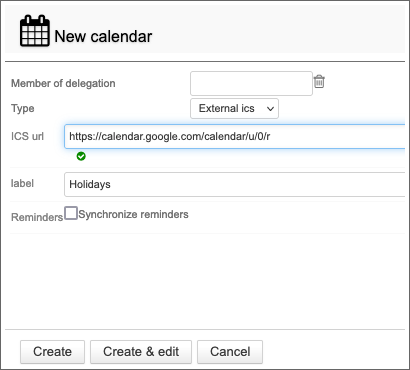The width and height of the screenshot is (410, 370).
Task: Click the green checkmark under ICS url
Action: (x=81, y=156)
